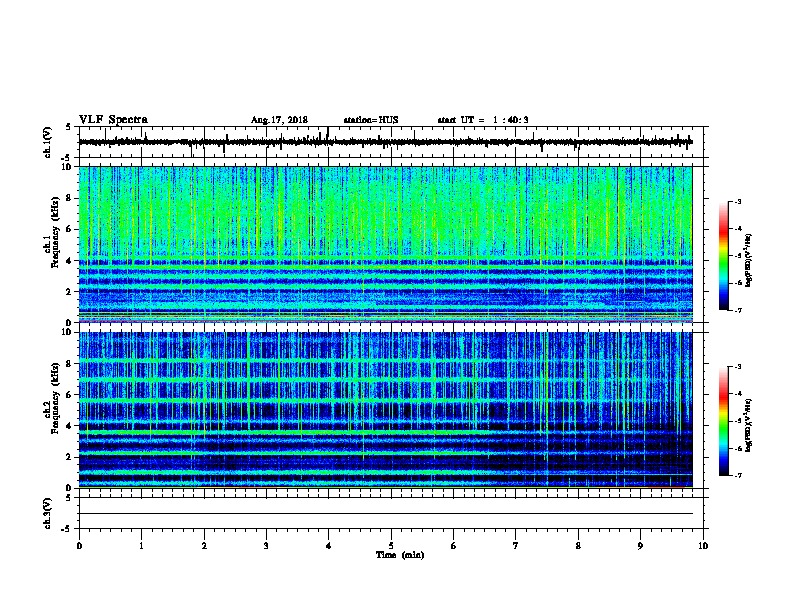Image resolution: width=792 pixels, height=612 pixels.
Task: Click the ch.2 frequency axis "8" tick label
Action: (69, 364)
